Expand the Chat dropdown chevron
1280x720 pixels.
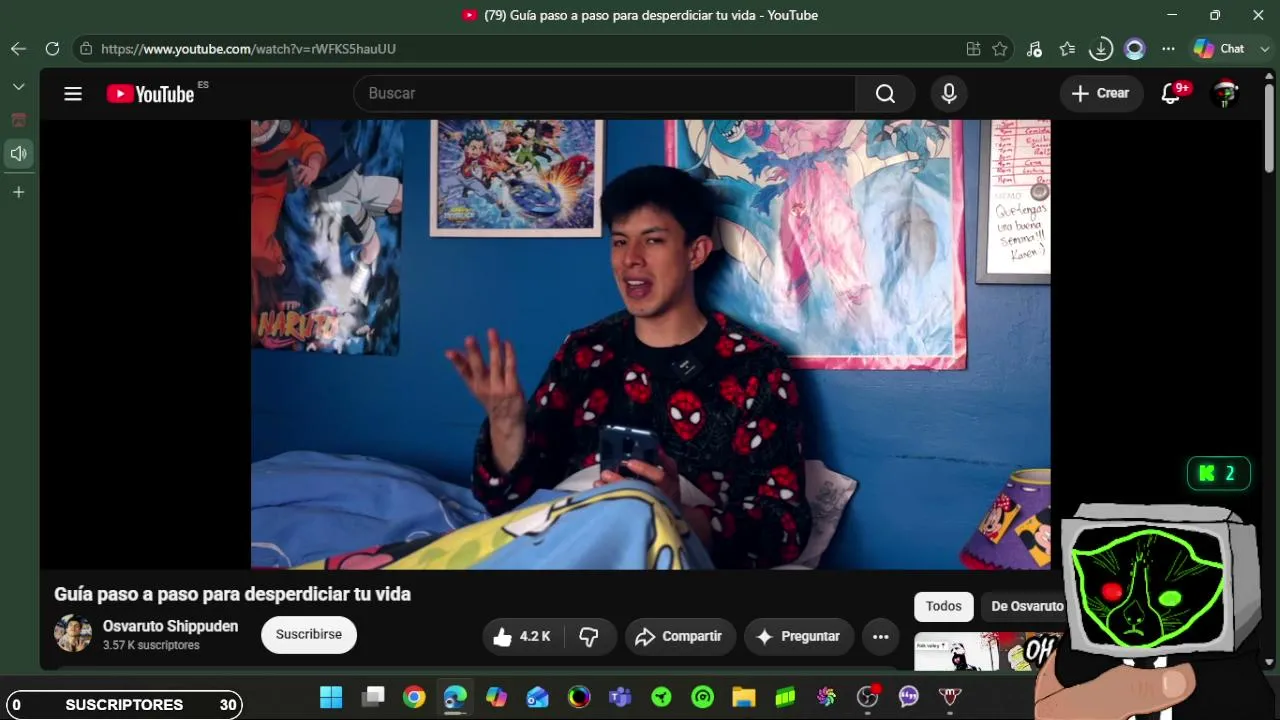(x=1265, y=49)
